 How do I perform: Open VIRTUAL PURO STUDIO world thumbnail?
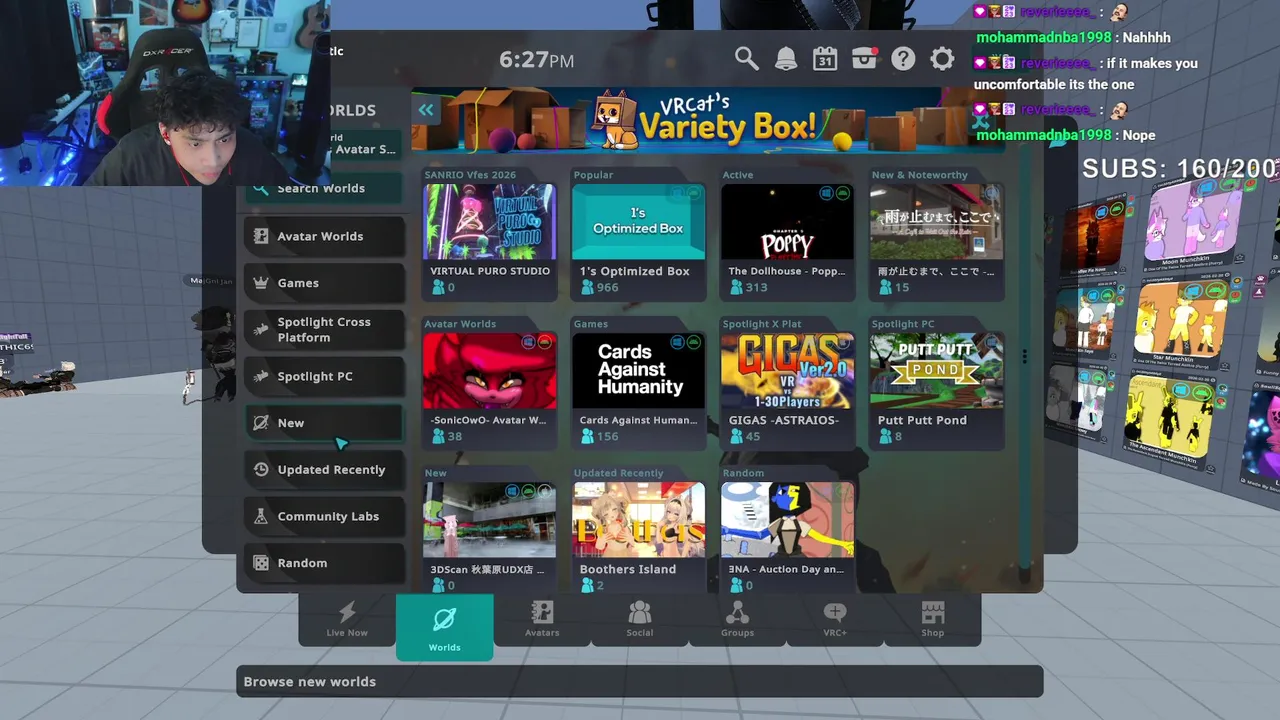coord(489,221)
